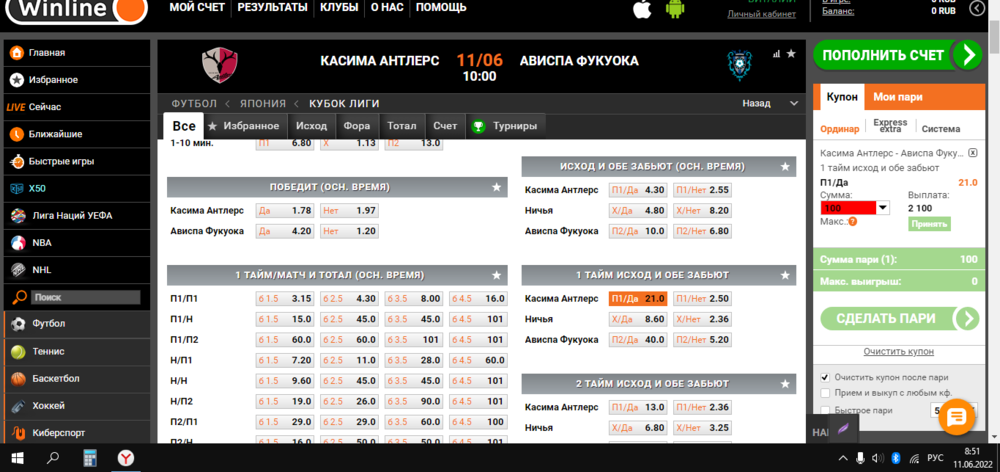Toggle Очистить купон после пари checkbox
The height and width of the screenshot is (472, 1000).
pos(825,377)
